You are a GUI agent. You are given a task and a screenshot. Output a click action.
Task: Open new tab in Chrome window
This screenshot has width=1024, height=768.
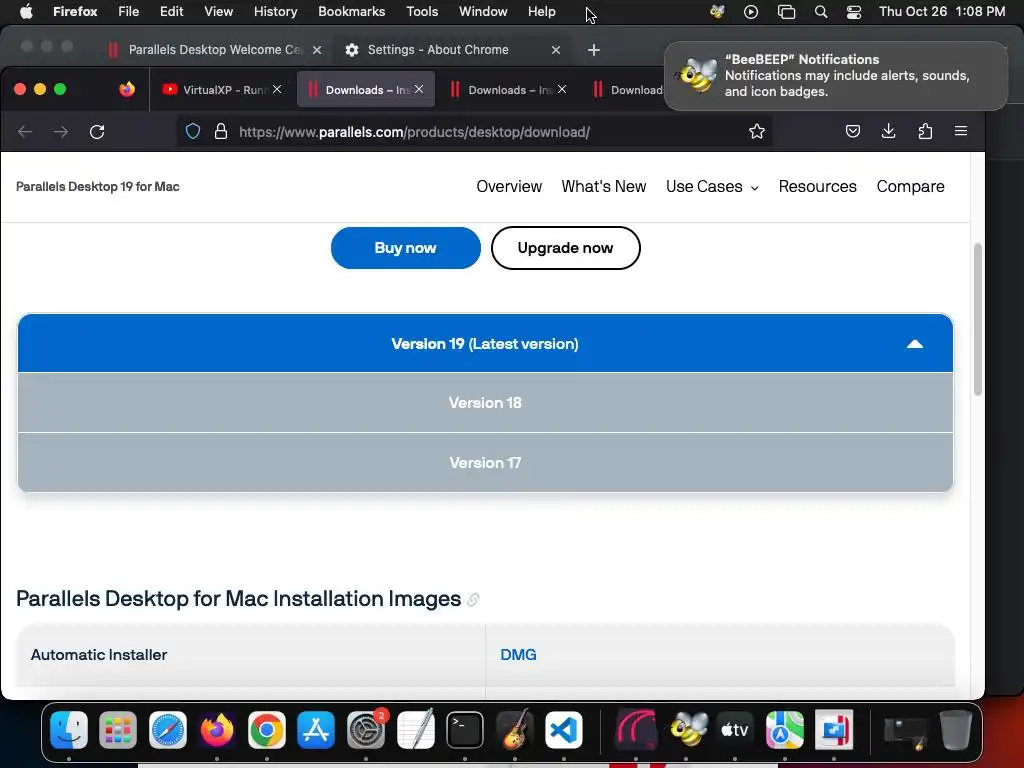pyautogui.click(x=594, y=50)
